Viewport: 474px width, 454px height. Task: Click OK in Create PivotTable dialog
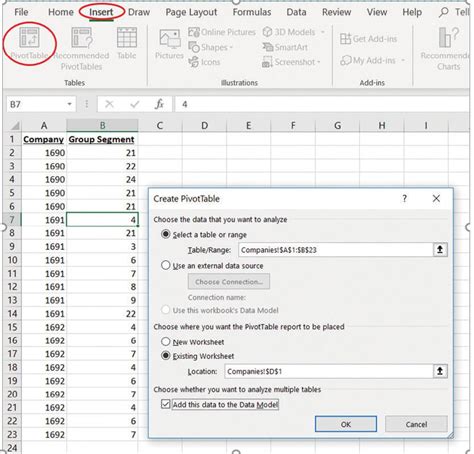pyautogui.click(x=346, y=424)
